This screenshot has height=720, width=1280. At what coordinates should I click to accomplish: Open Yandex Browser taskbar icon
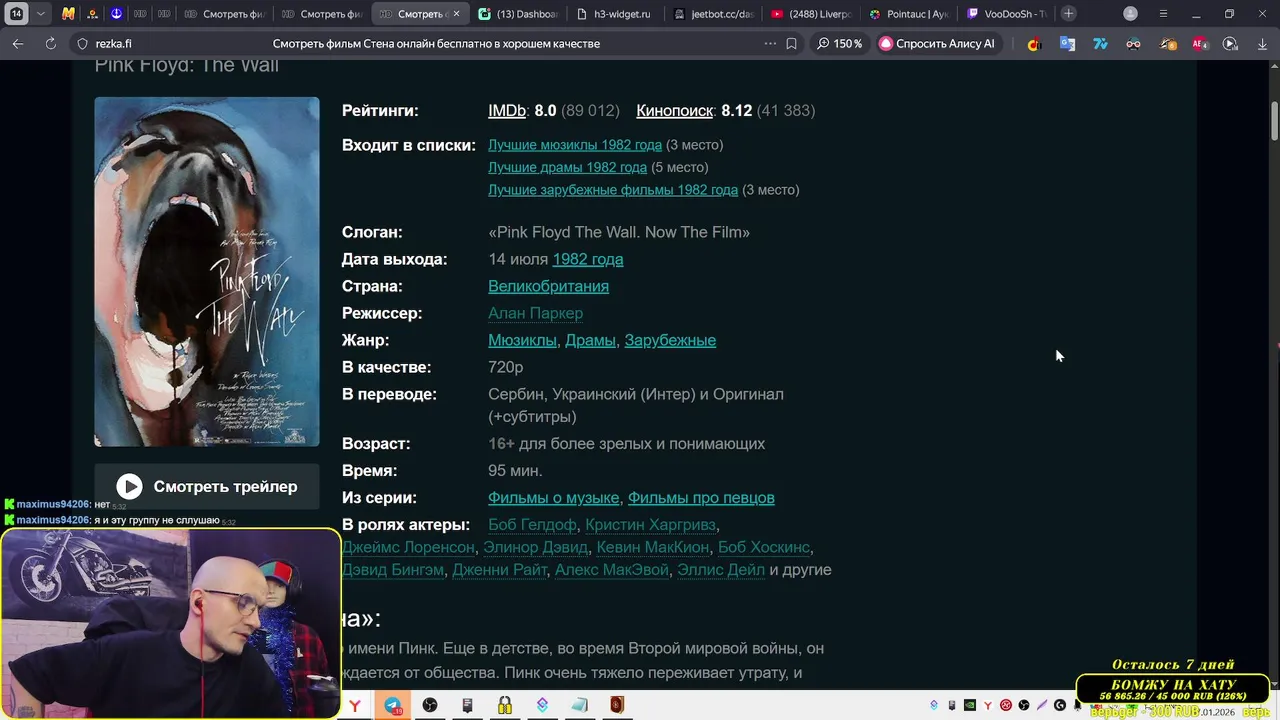[x=355, y=705]
